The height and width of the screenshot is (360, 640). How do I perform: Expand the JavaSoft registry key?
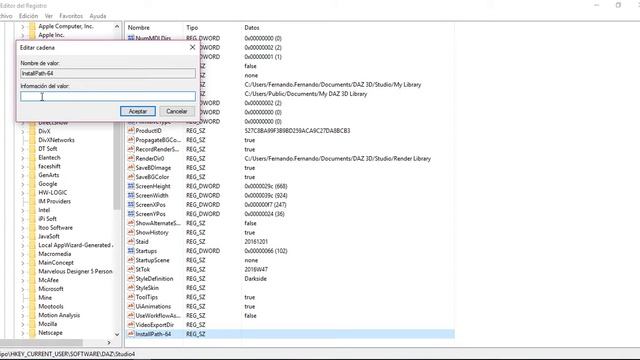22,237
